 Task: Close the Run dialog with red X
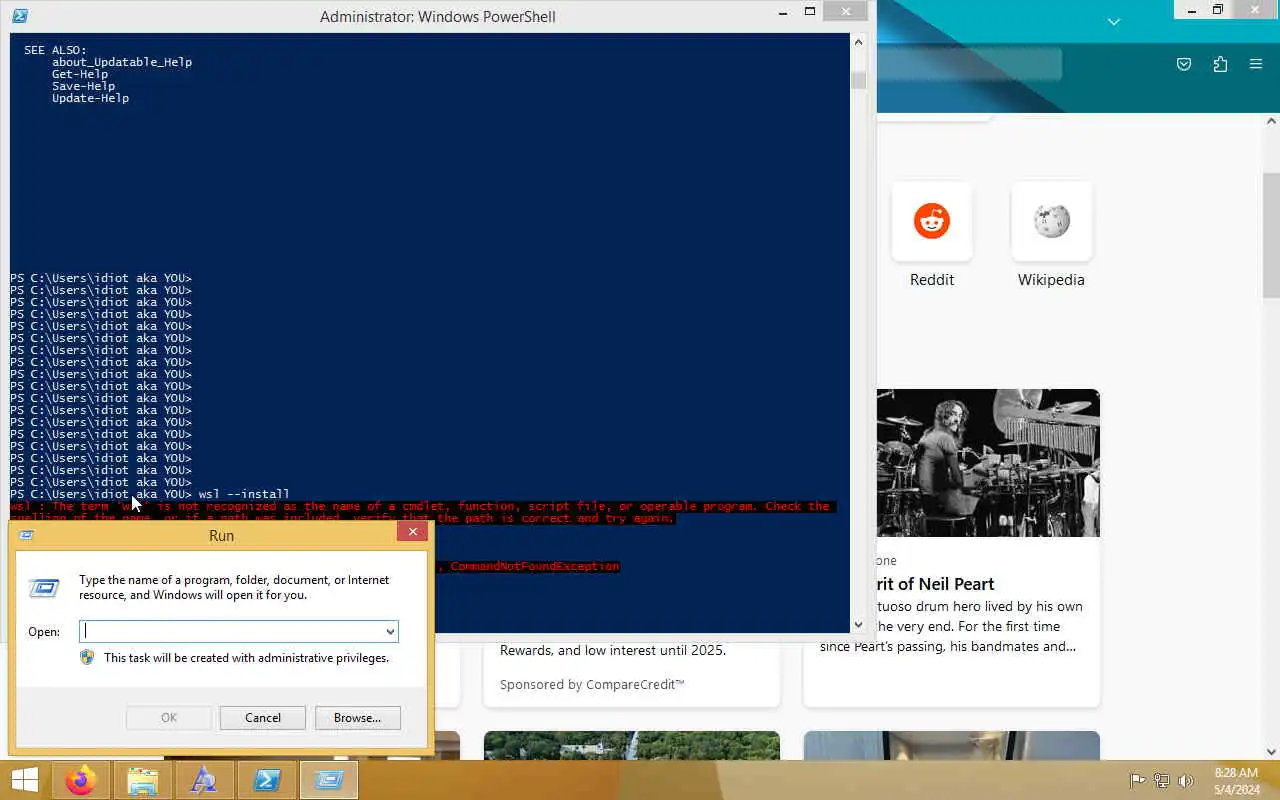(412, 532)
